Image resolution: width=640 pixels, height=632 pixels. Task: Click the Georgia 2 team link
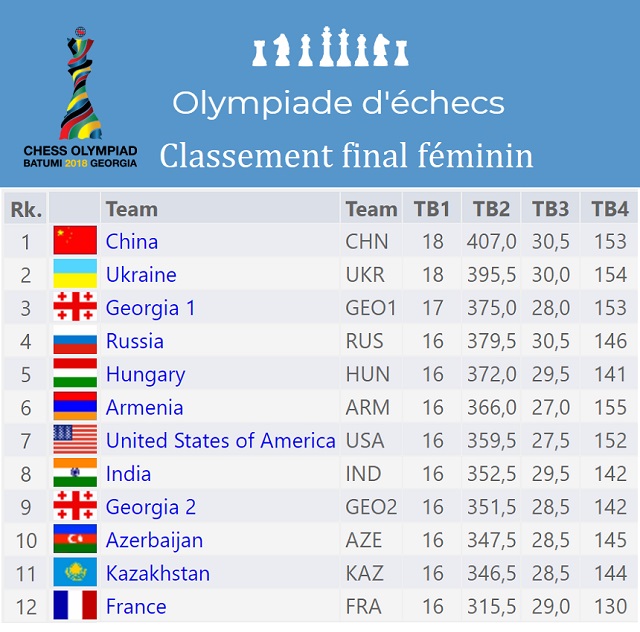pos(151,507)
